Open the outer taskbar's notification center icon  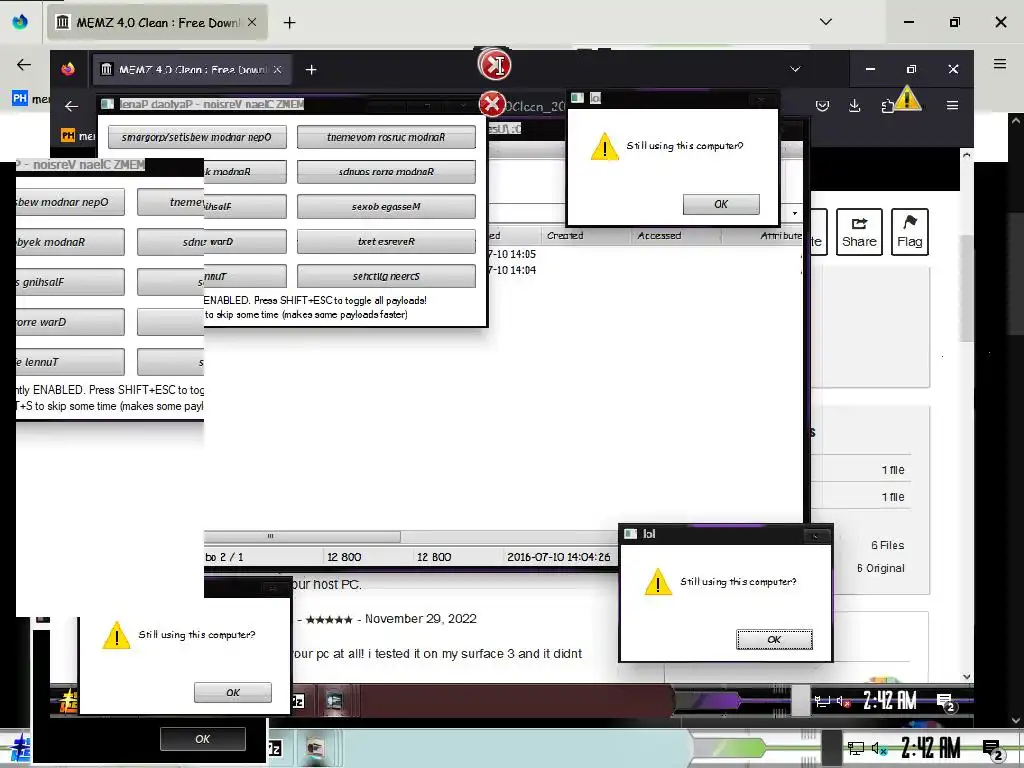(x=993, y=750)
